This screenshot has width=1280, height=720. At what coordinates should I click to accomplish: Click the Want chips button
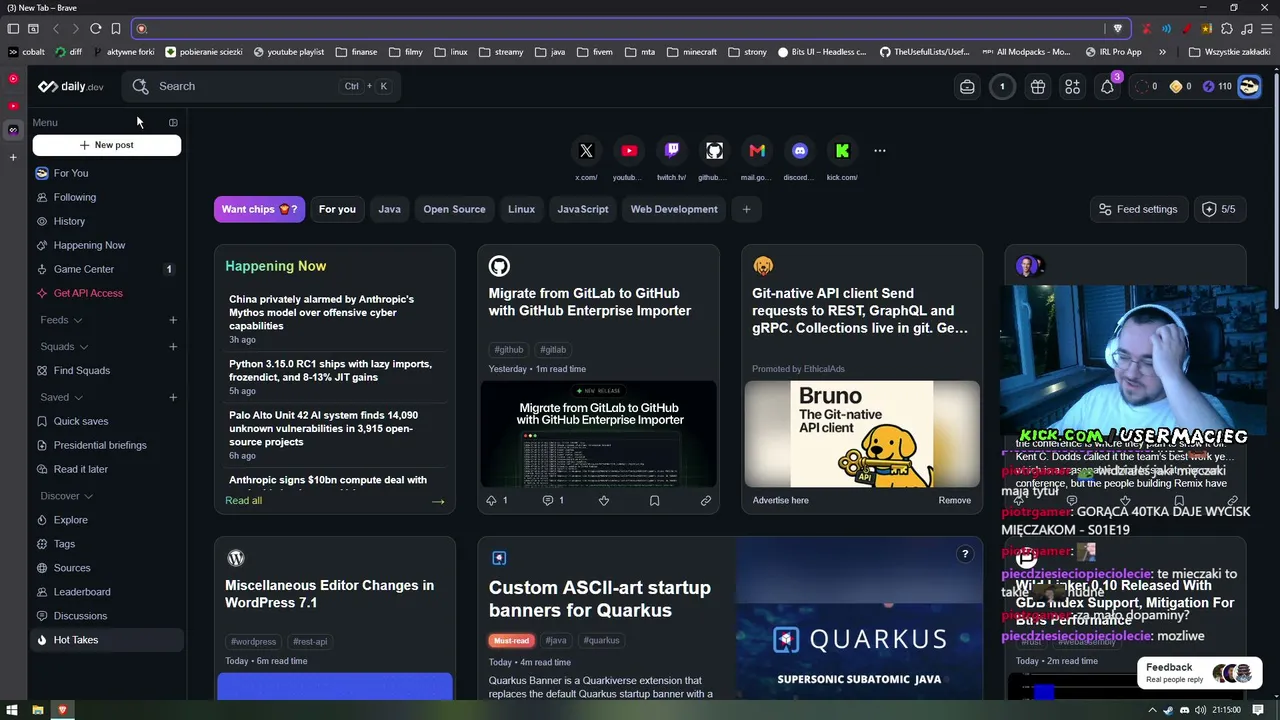[259, 209]
